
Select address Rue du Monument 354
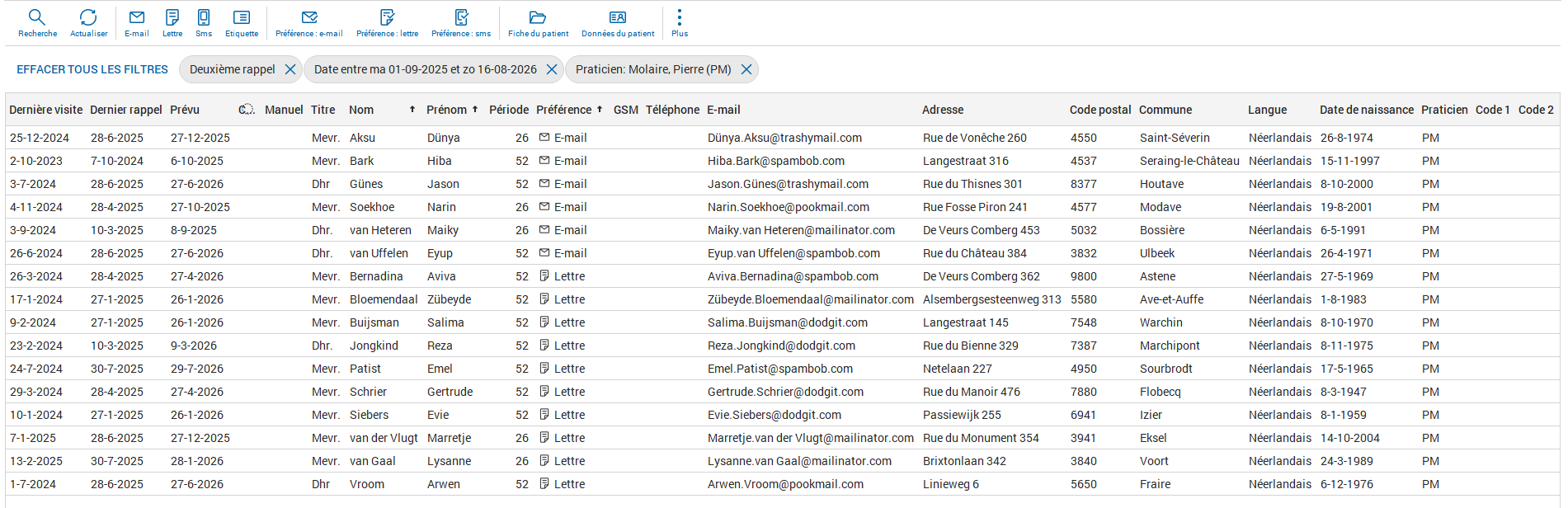pos(981,438)
